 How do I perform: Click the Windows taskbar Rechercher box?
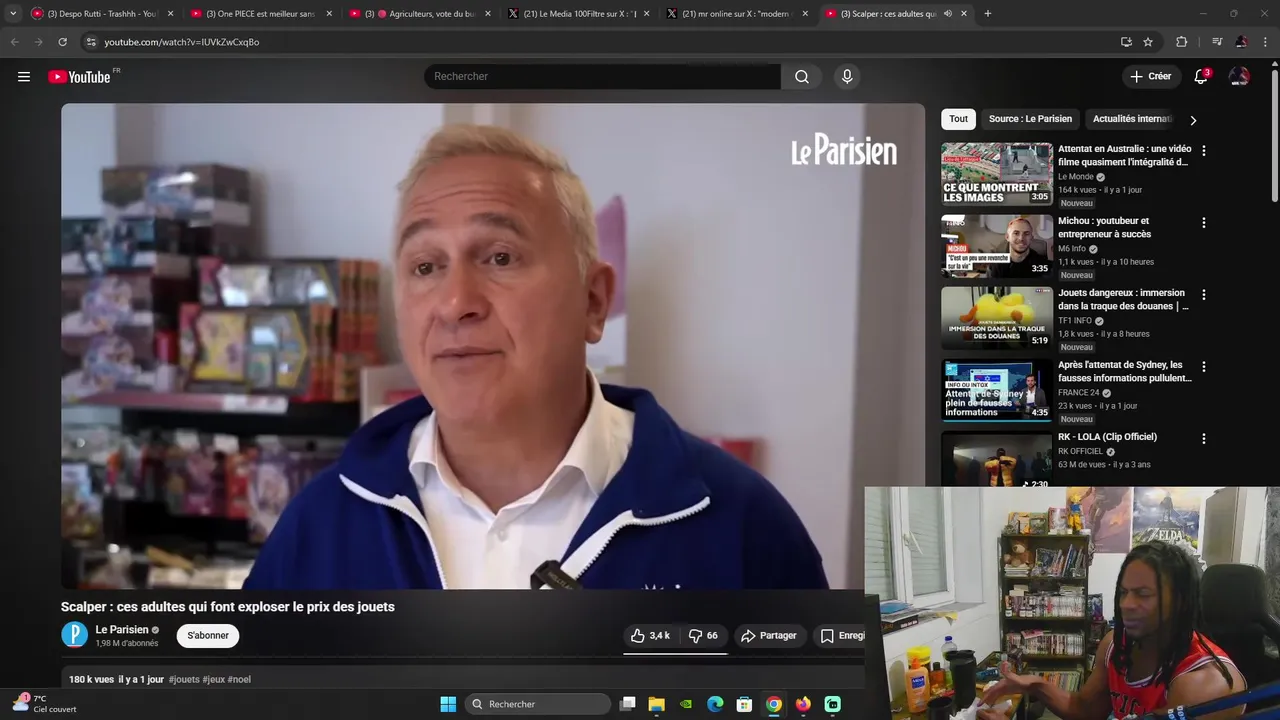pos(538,704)
